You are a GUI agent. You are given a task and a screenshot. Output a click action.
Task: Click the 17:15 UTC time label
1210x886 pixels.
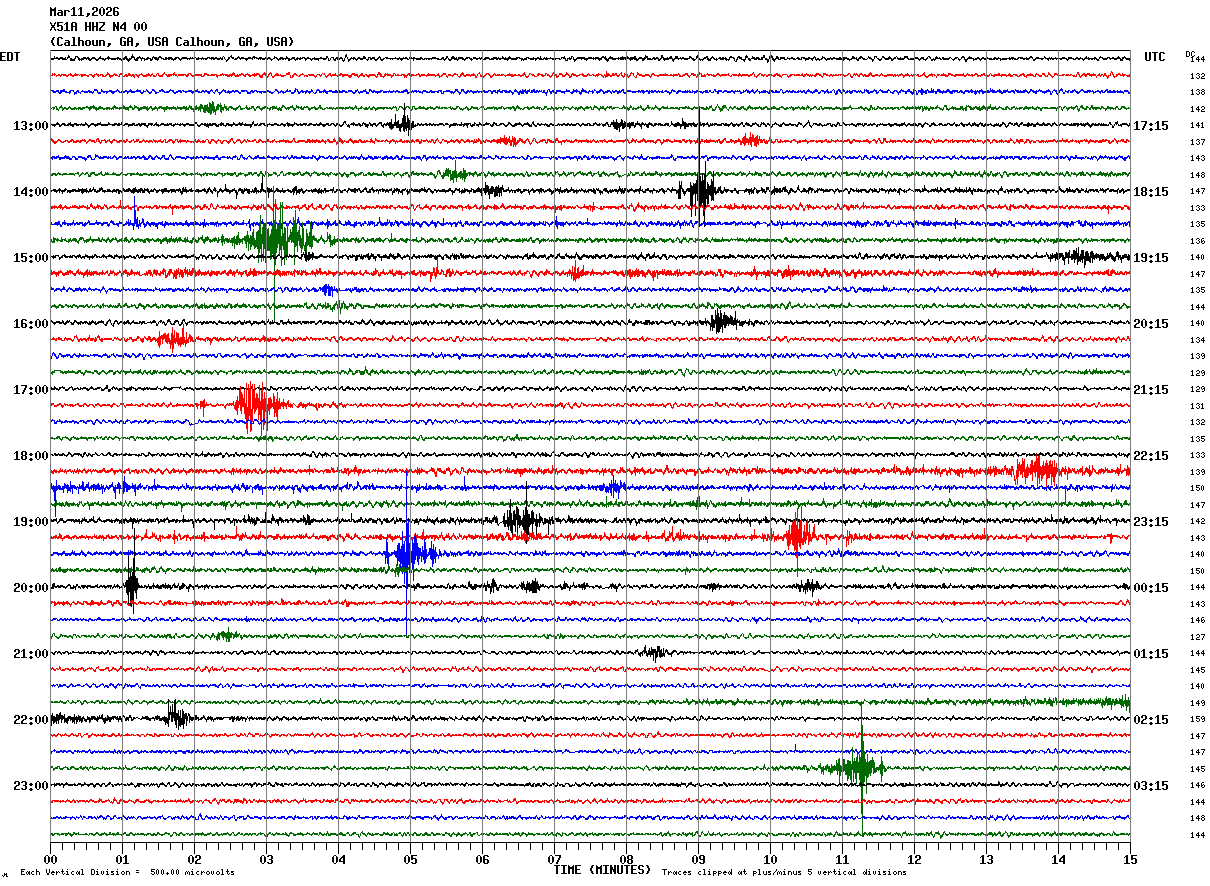(1151, 126)
